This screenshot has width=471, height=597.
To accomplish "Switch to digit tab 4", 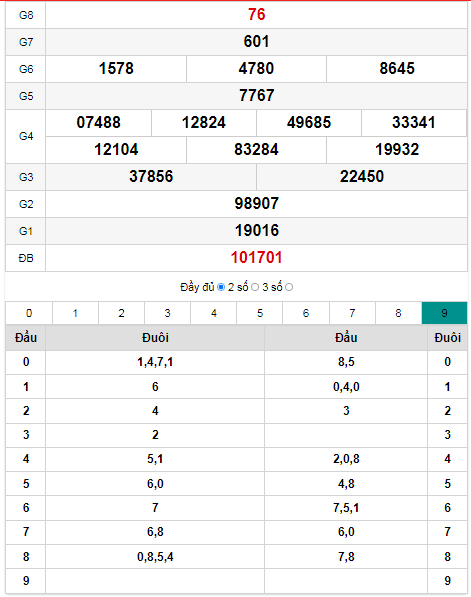I will (214, 313).
